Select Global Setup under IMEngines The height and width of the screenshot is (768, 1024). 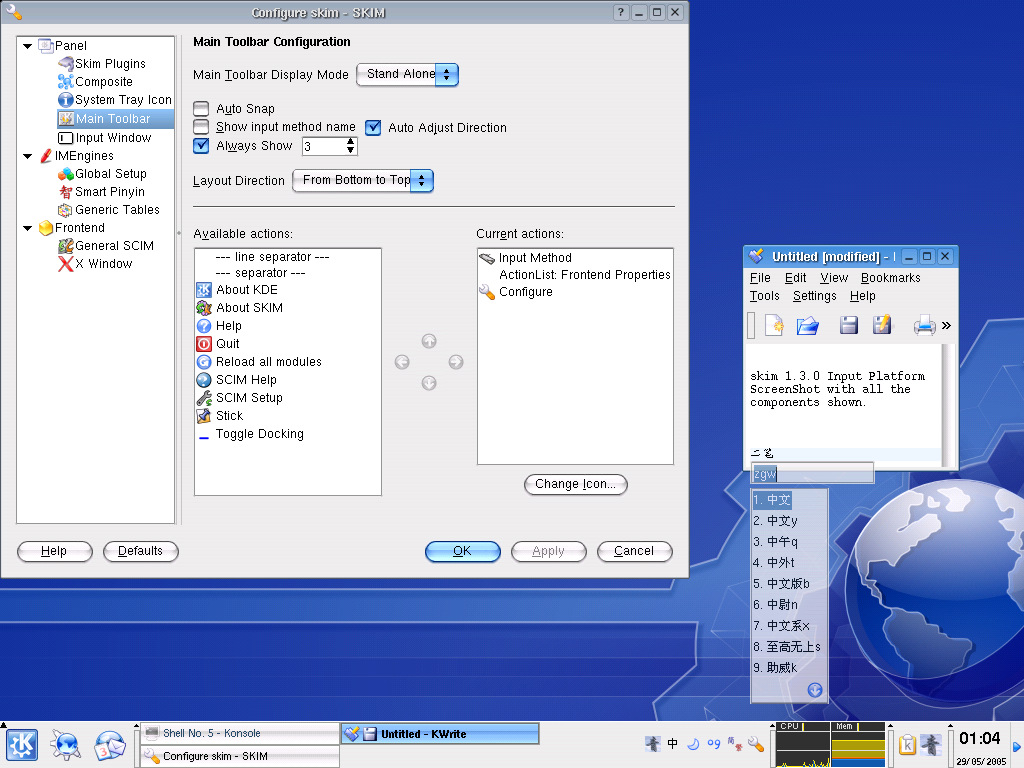click(x=102, y=174)
